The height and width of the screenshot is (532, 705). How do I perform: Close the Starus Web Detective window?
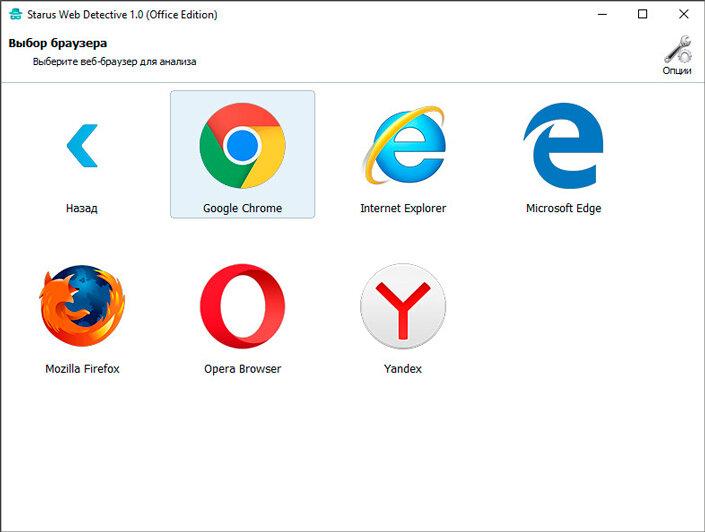click(x=683, y=14)
